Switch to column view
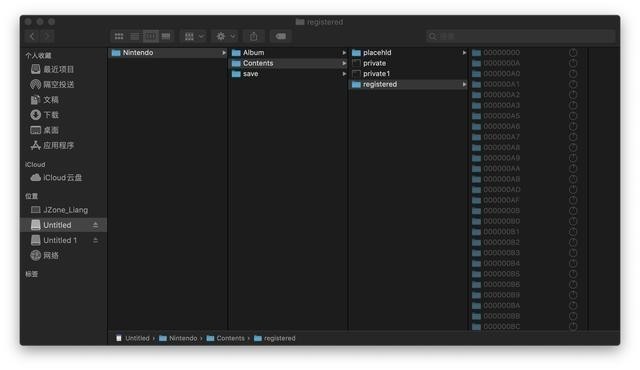 coord(150,36)
